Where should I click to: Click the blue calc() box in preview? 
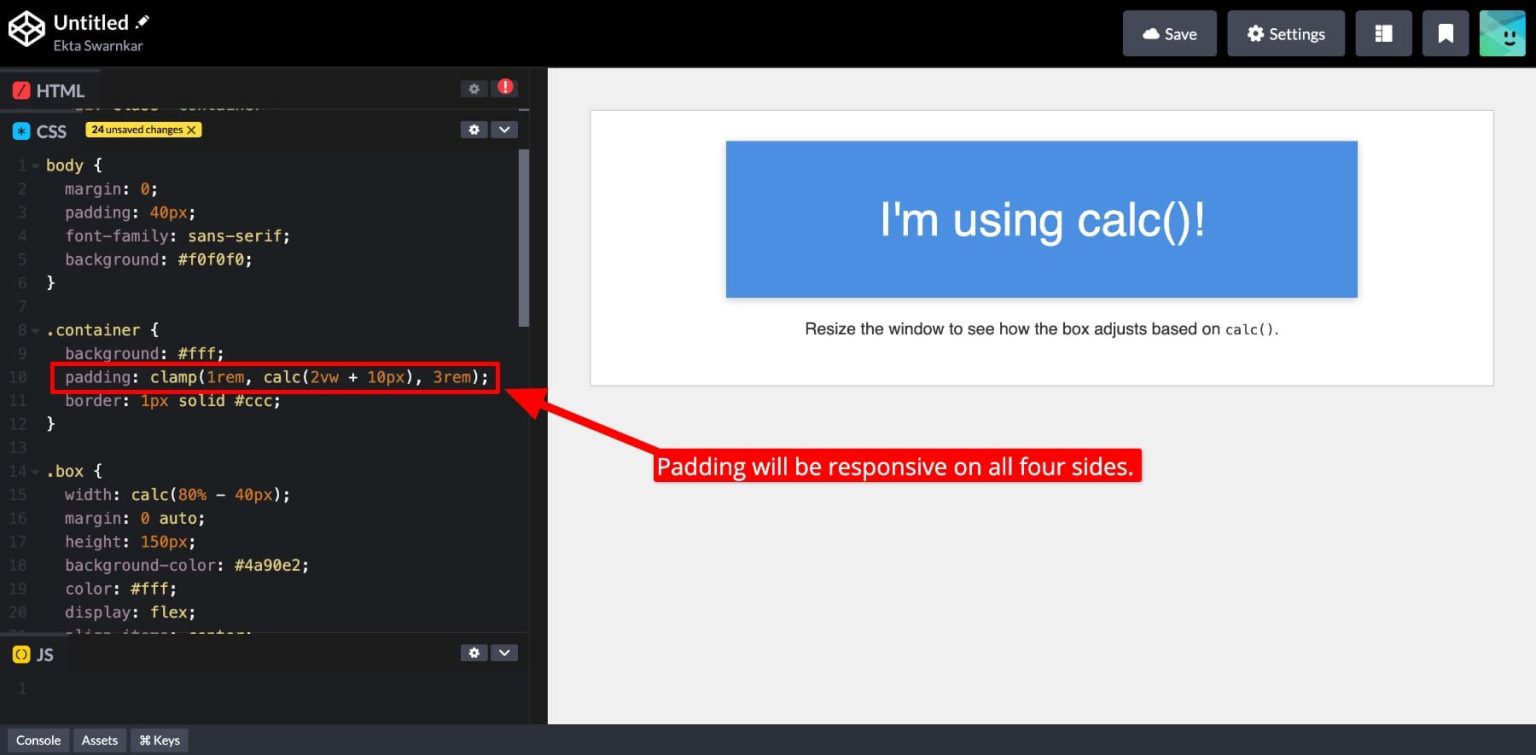tap(1041, 219)
